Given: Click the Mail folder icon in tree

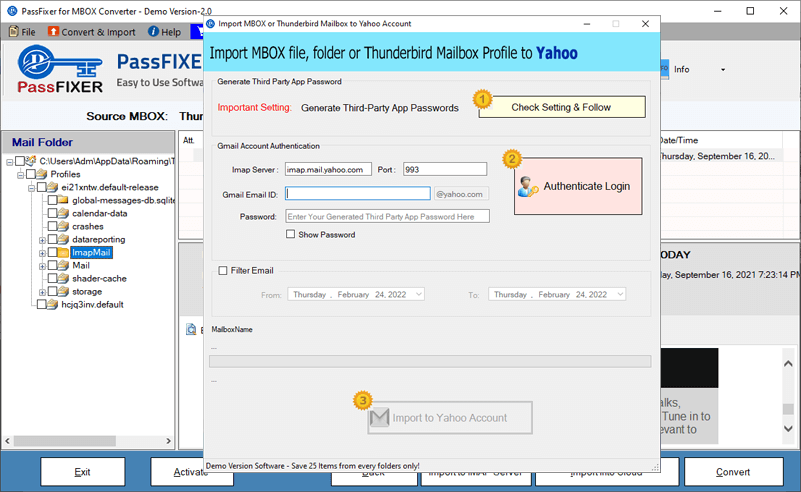Looking at the screenshot, I should click(63, 265).
